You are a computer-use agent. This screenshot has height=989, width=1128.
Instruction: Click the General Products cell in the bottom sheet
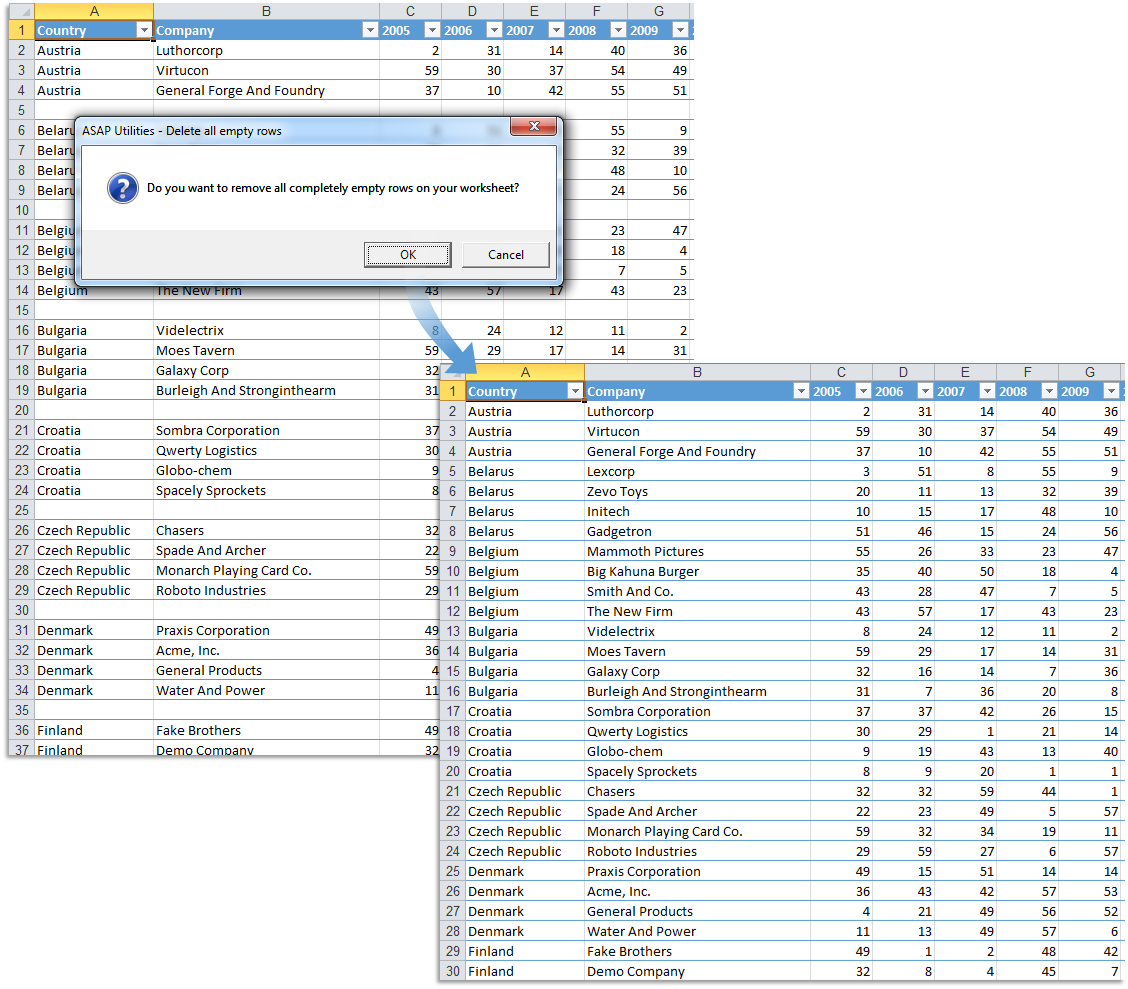tap(697, 911)
